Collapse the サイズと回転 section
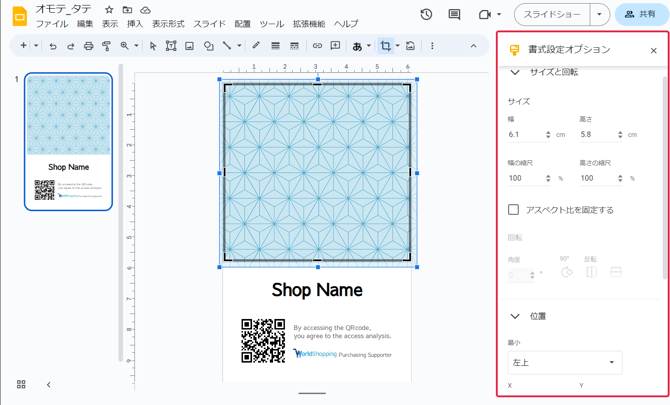670x405 pixels. coord(515,73)
